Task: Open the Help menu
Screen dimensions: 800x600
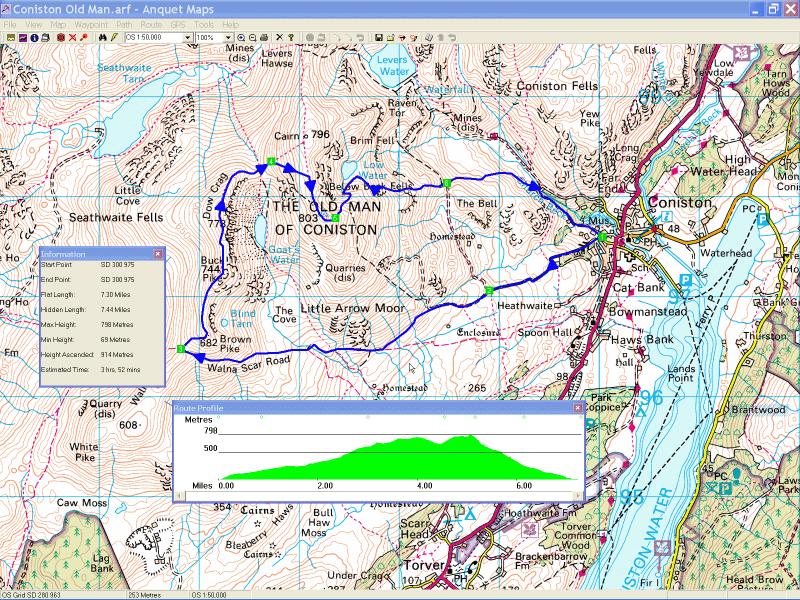Action: point(230,24)
